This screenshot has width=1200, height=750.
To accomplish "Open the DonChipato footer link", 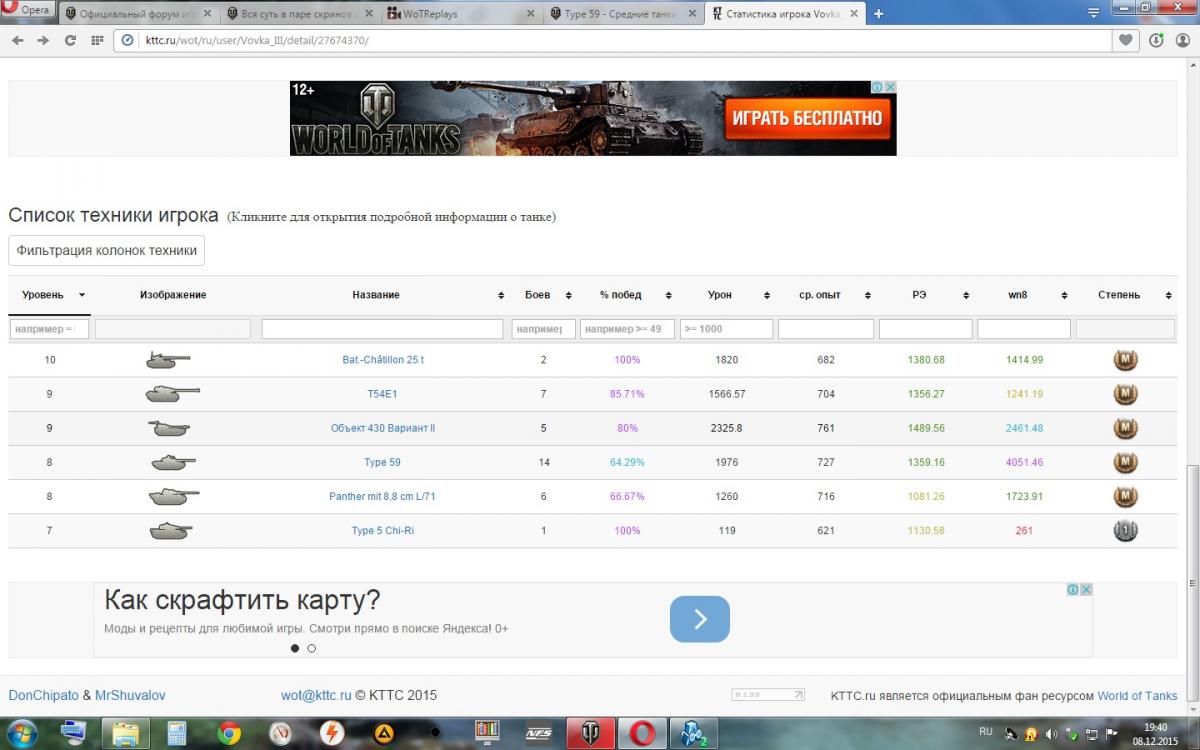I will (x=43, y=695).
